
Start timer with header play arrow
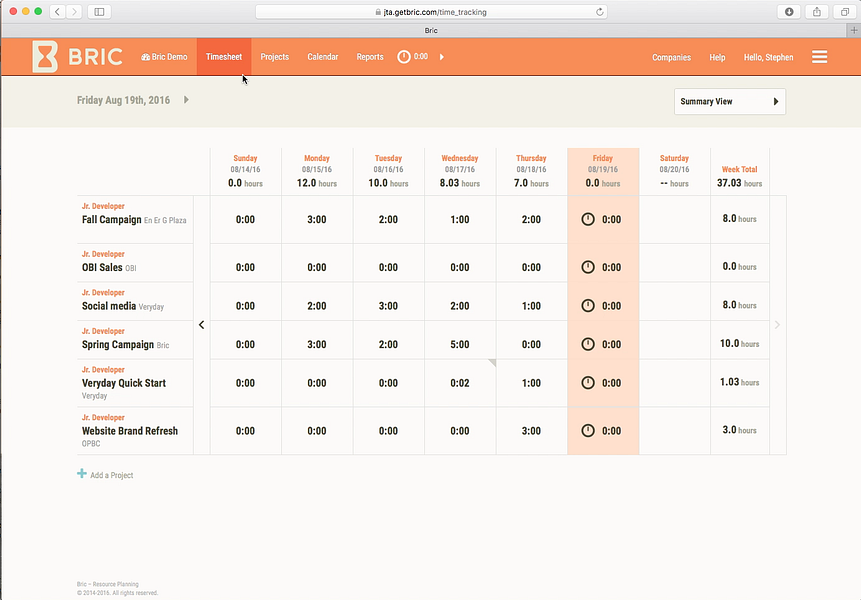pyautogui.click(x=441, y=57)
